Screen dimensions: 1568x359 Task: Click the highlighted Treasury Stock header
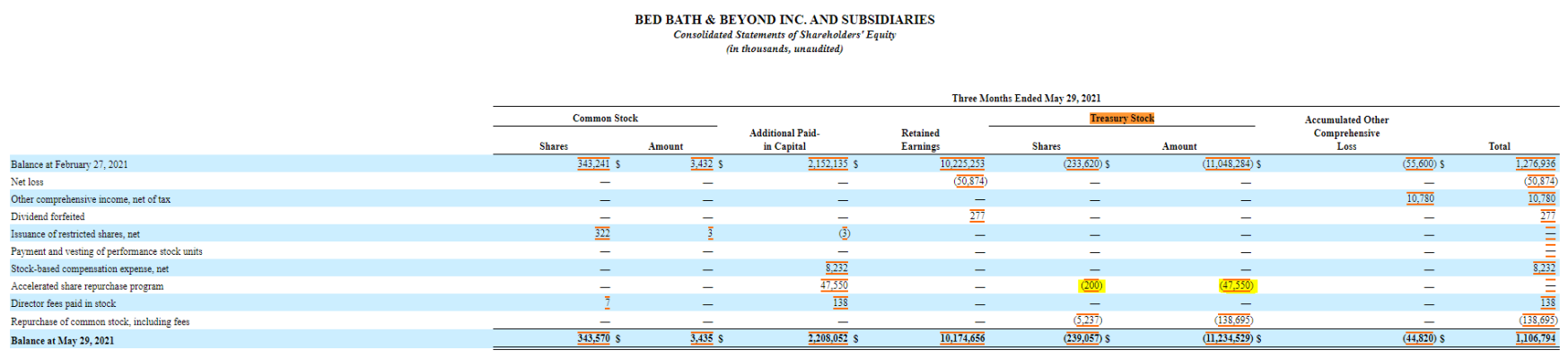point(1121,118)
